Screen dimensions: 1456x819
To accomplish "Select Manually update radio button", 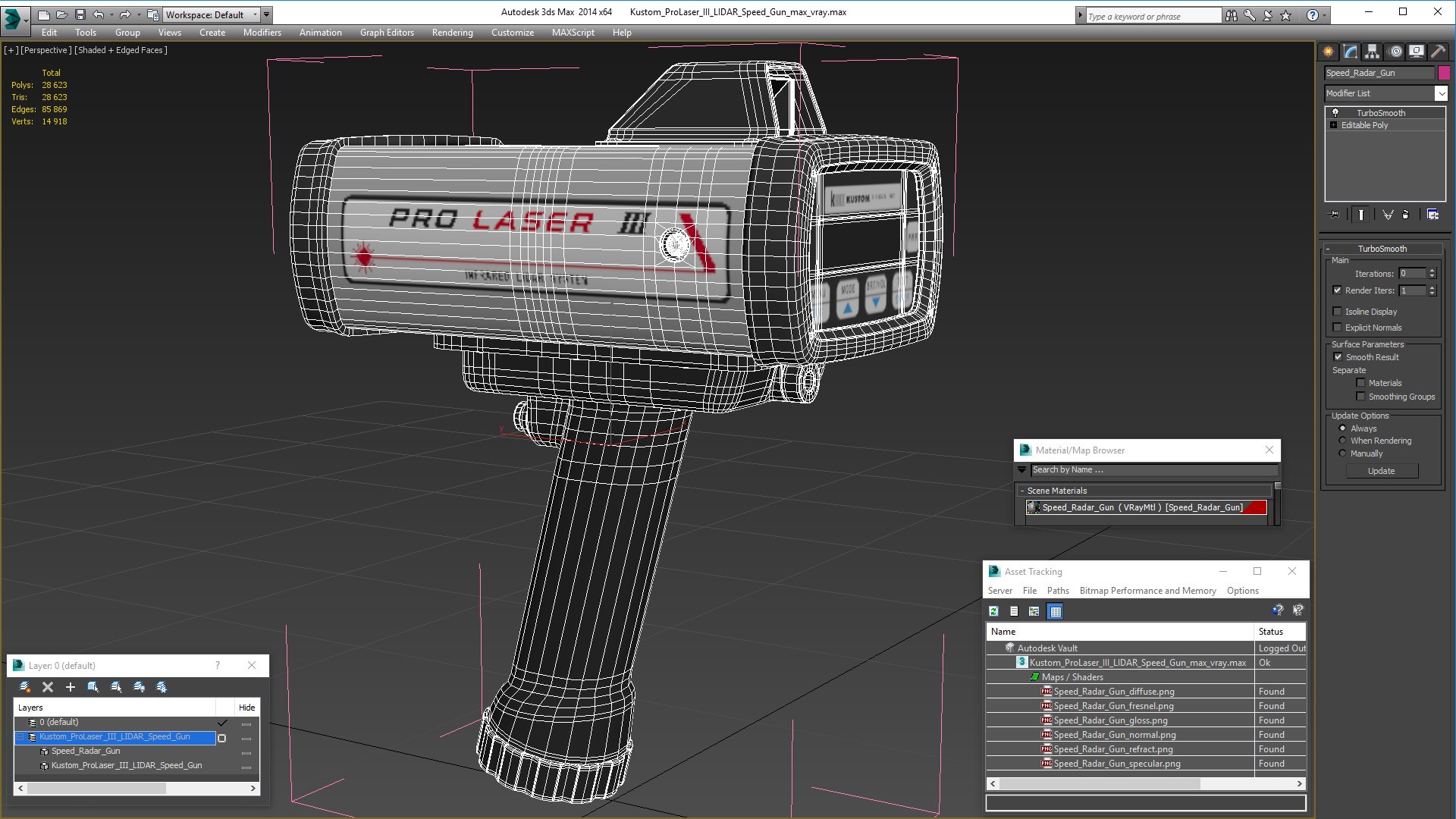I will point(1342,453).
